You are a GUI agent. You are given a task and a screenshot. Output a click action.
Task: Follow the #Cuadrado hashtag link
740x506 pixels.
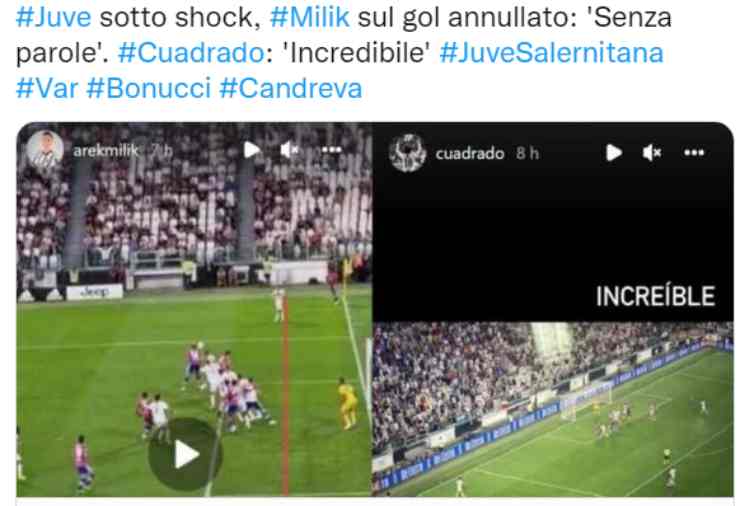pos(191,52)
